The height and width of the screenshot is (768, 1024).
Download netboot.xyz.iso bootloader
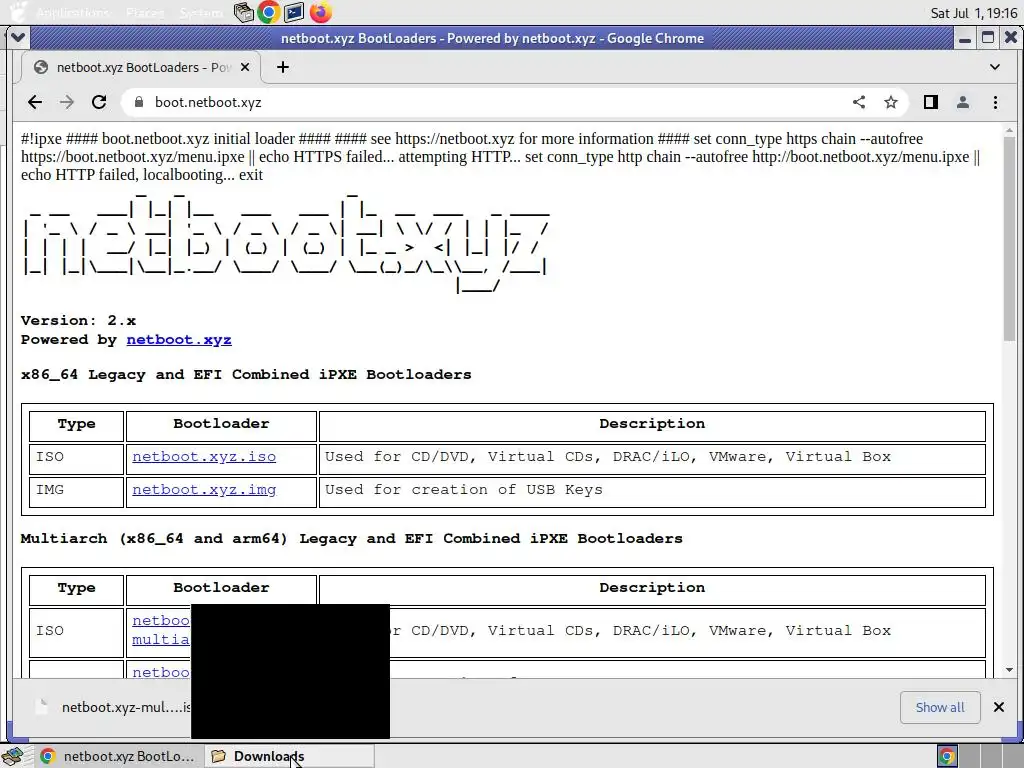click(x=204, y=456)
